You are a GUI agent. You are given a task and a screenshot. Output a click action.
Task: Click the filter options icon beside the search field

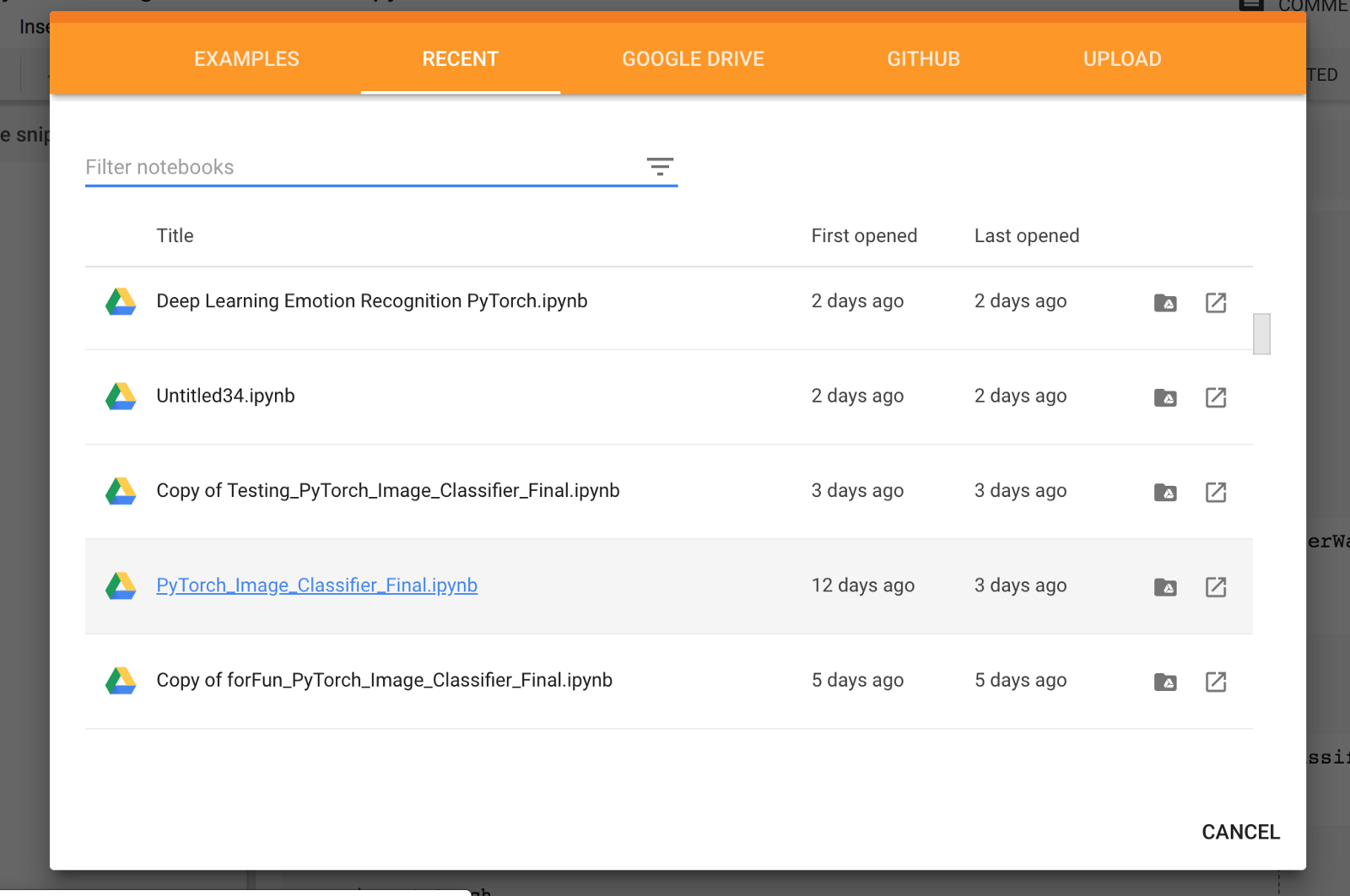tap(660, 166)
